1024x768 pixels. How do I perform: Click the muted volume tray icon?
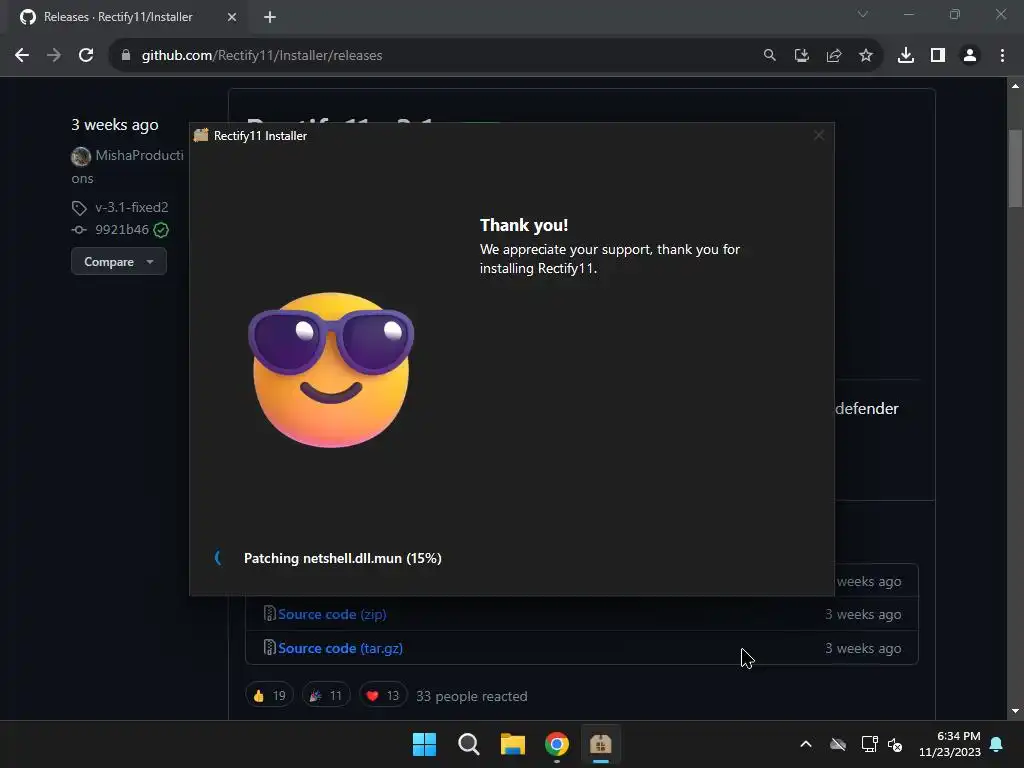point(895,744)
